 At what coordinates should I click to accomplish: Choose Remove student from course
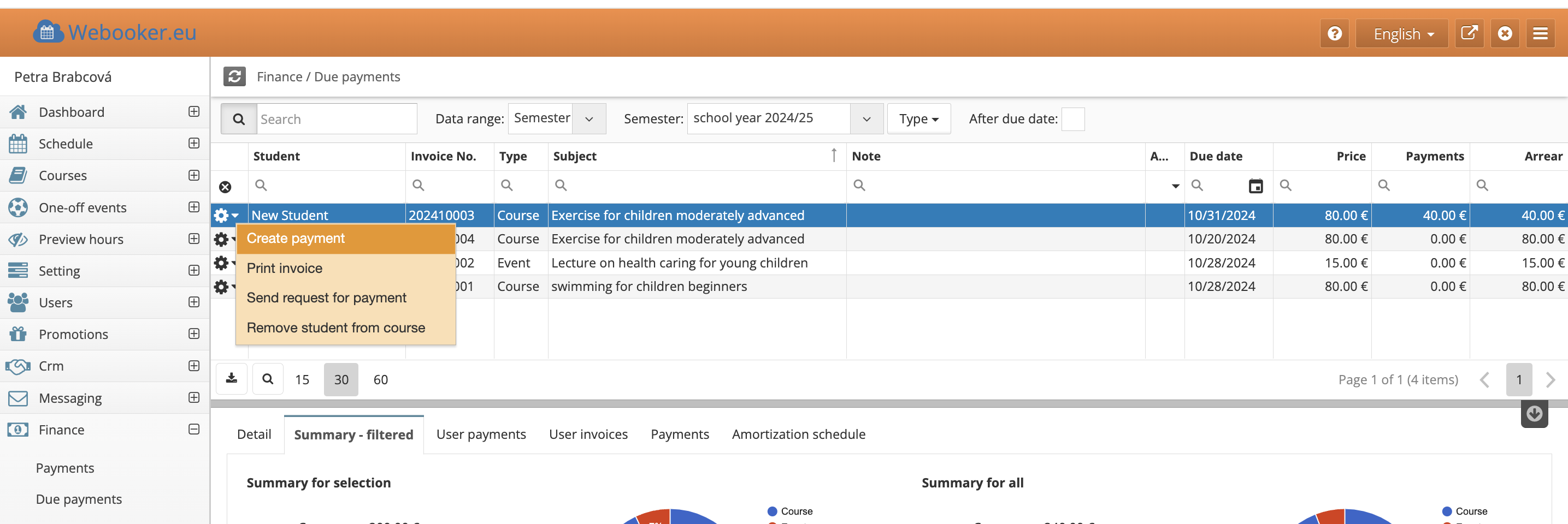tap(345, 327)
